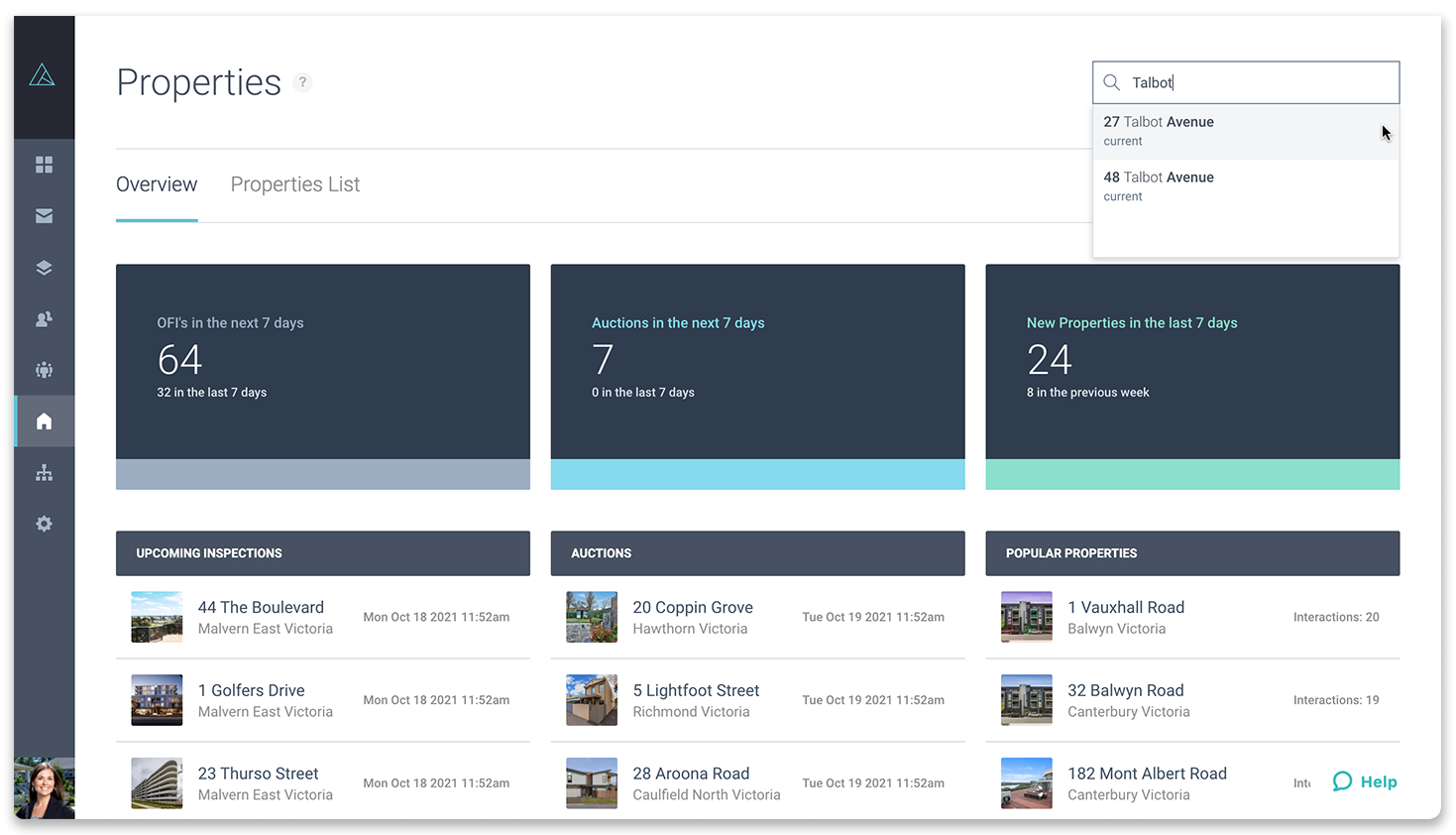The width and height of the screenshot is (1456, 835).
Task: Open the Auctions in the next 7 days card
Action: 757,377
